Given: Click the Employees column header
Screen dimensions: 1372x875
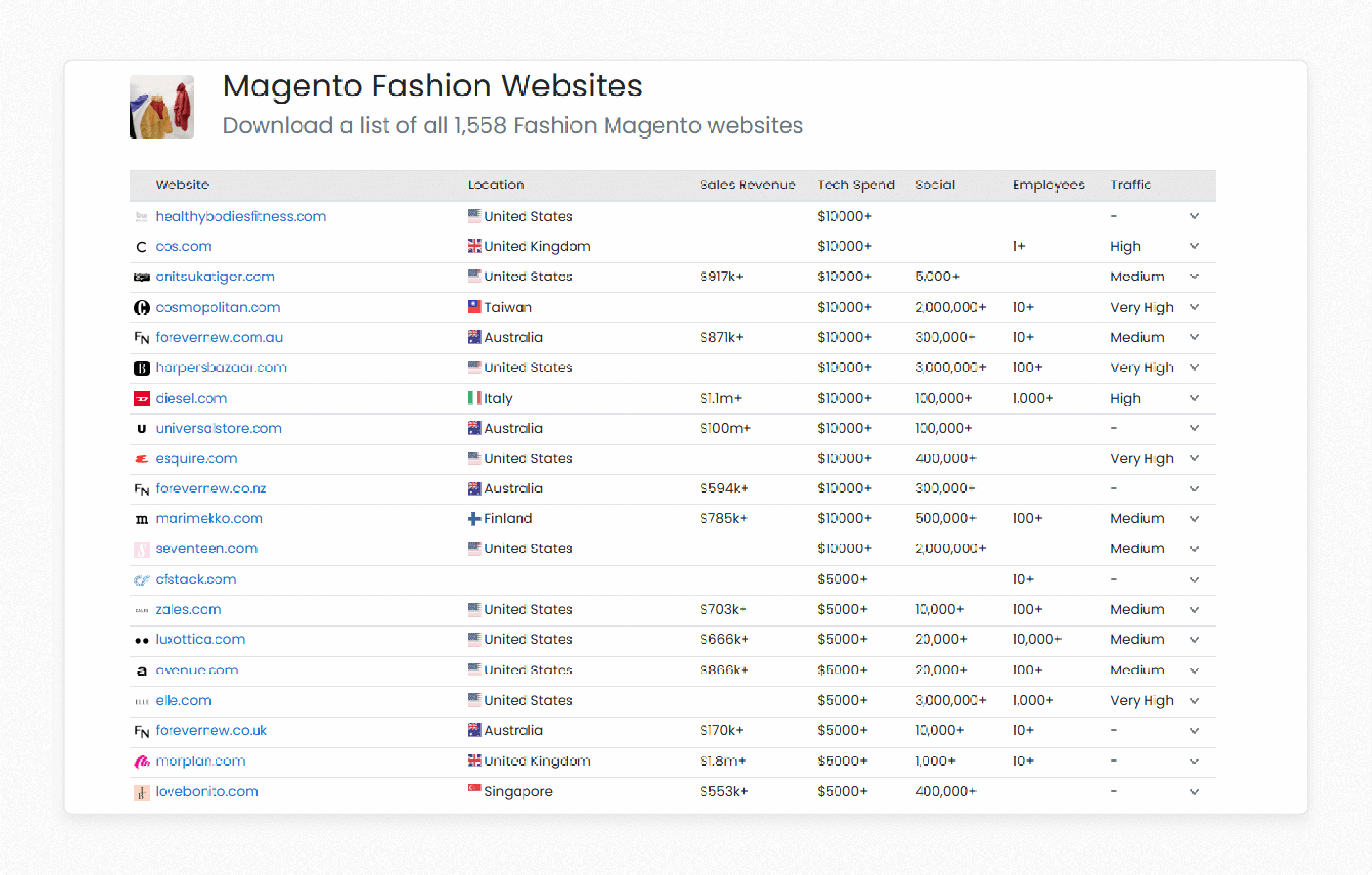Looking at the screenshot, I should tap(1049, 184).
